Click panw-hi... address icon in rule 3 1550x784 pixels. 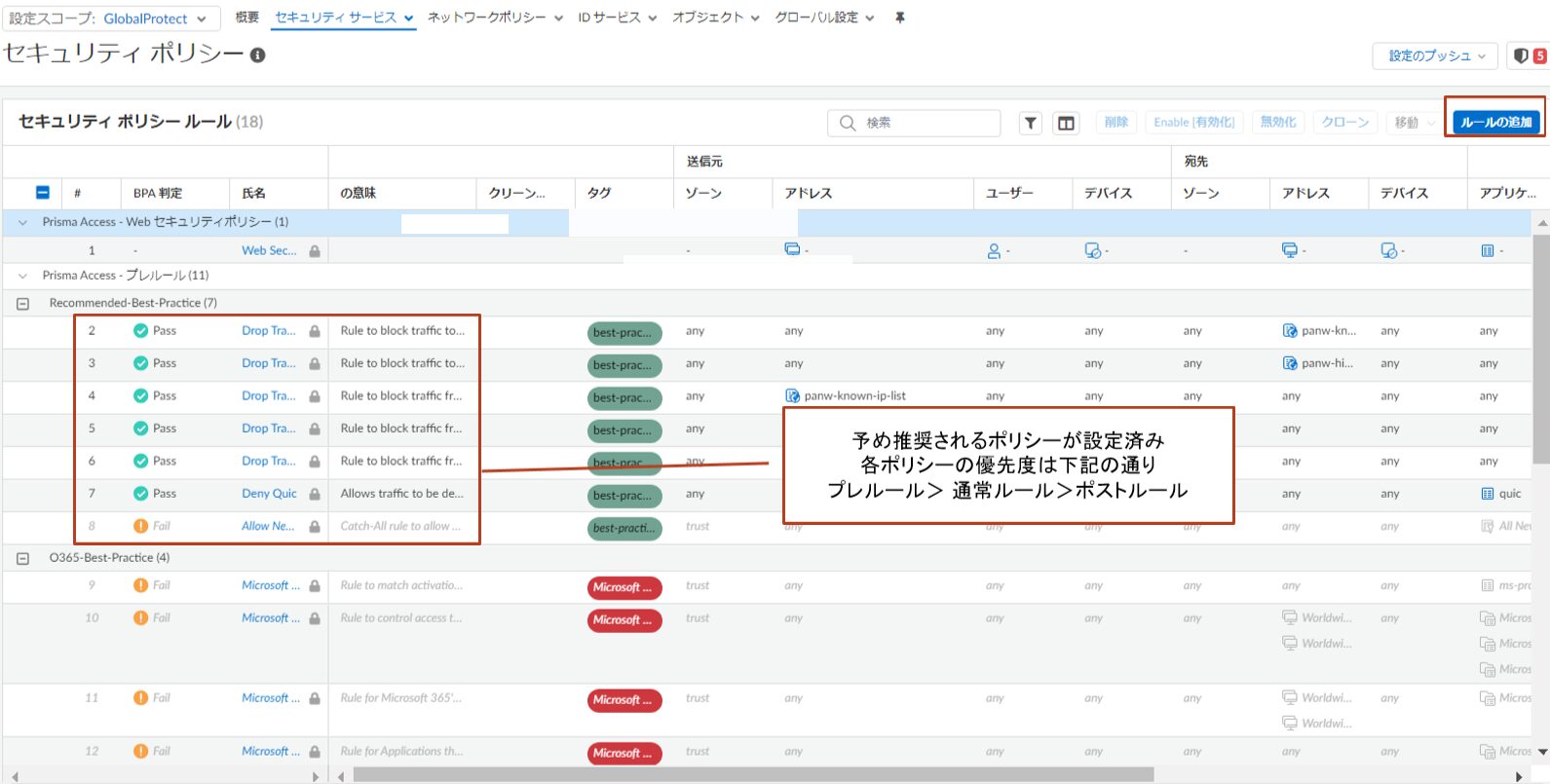coord(1290,363)
